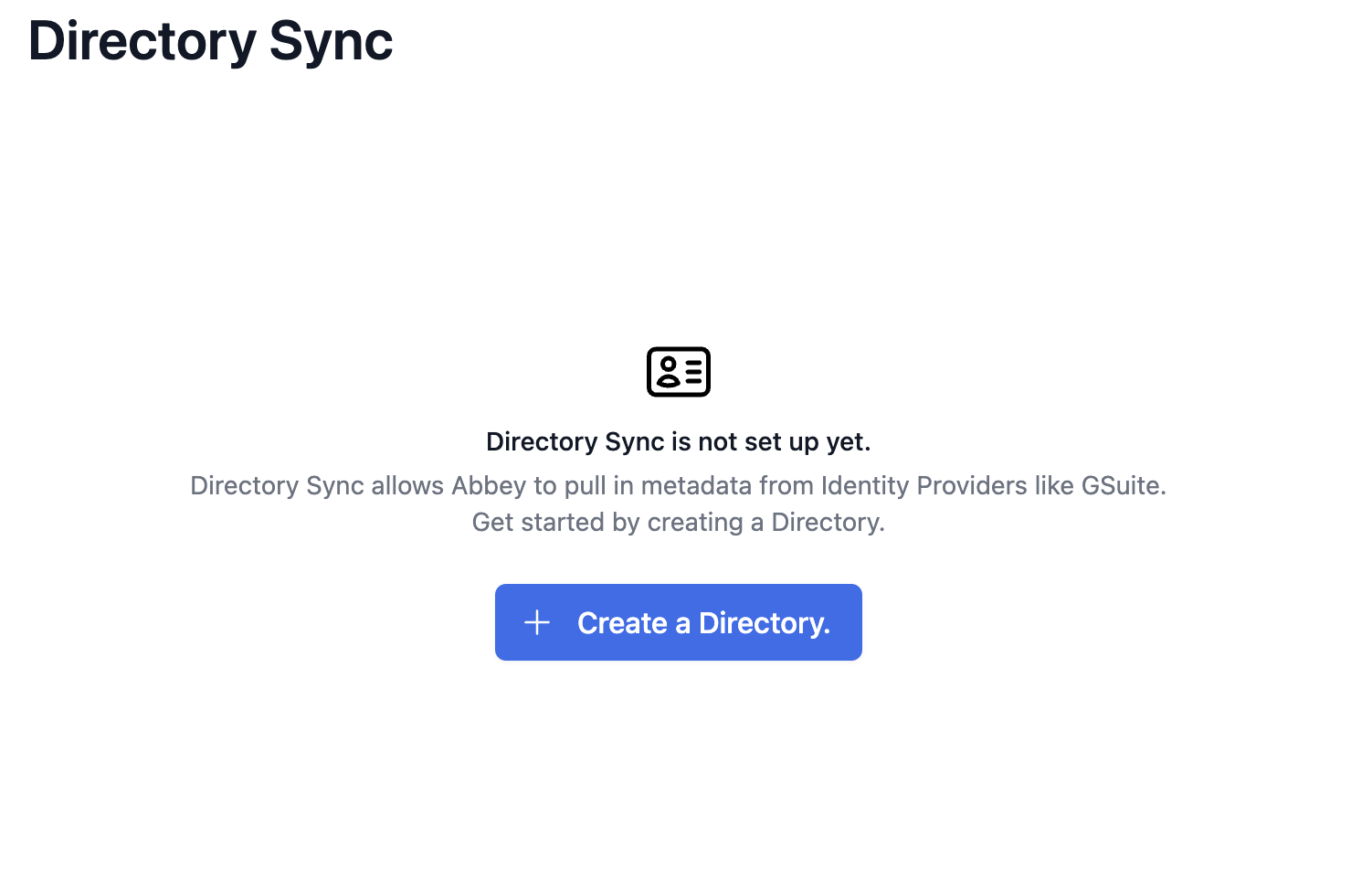Click the word "Sync" in the page title
Screen dimensions: 1372x869
[332, 41]
